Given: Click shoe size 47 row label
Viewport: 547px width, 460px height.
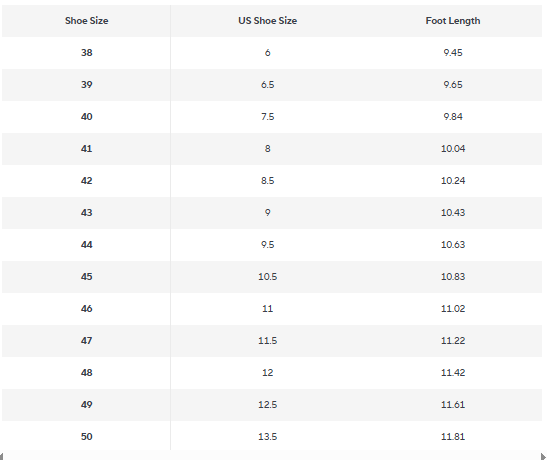Looking at the screenshot, I should click(x=87, y=341).
